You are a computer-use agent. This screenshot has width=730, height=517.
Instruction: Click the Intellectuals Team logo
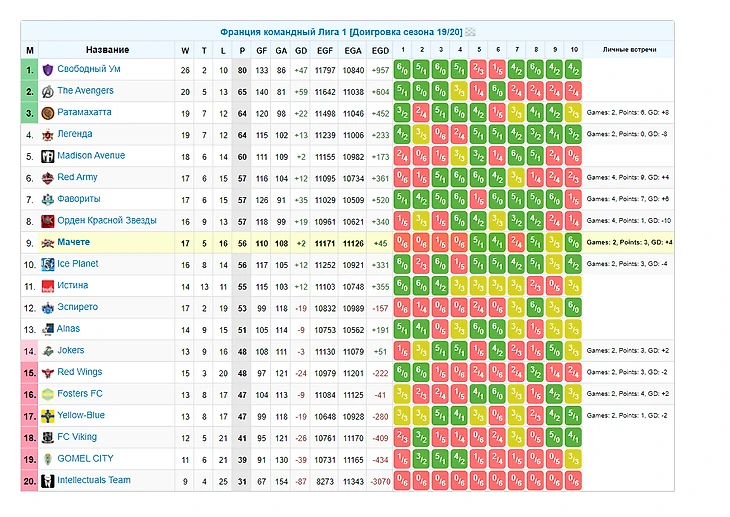(x=47, y=481)
